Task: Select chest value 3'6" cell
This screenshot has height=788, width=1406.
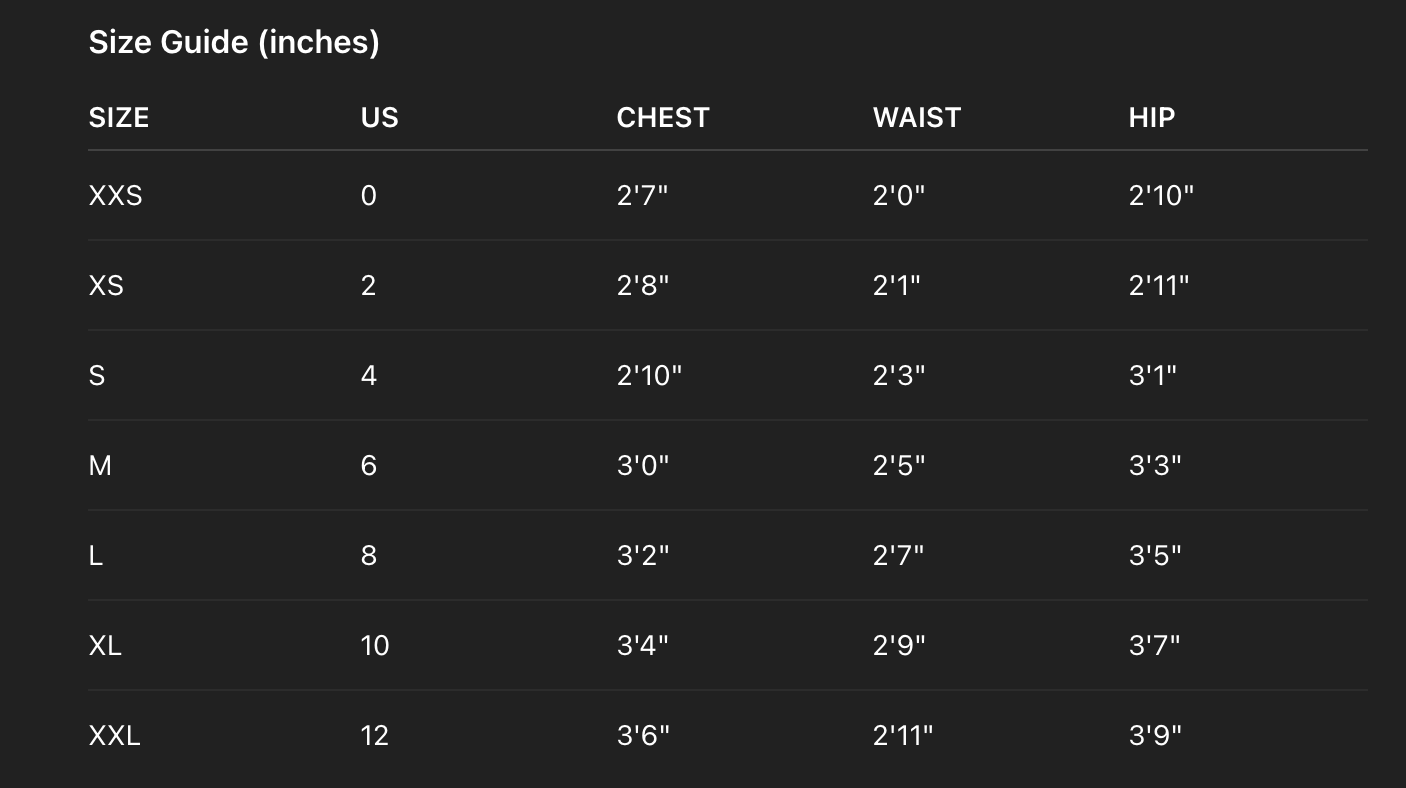Action: click(x=643, y=735)
